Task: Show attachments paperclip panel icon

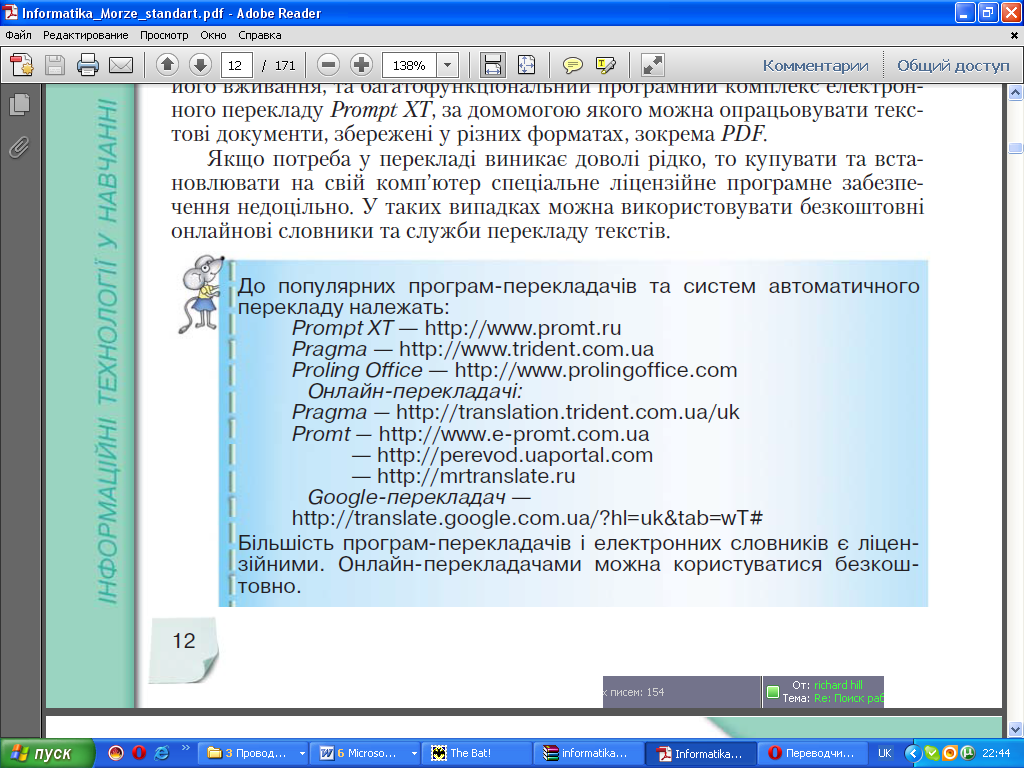Action: point(20,148)
